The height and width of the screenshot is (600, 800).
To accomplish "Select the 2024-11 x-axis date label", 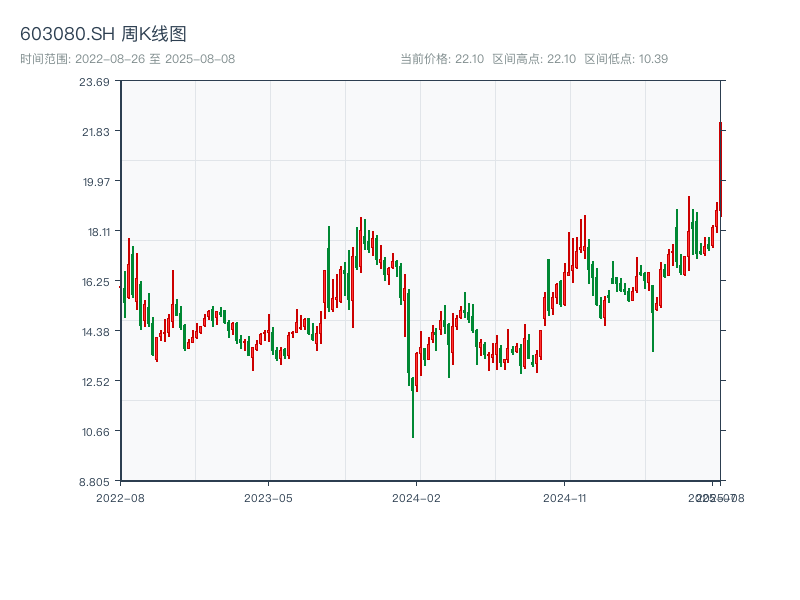I will click(564, 497).
